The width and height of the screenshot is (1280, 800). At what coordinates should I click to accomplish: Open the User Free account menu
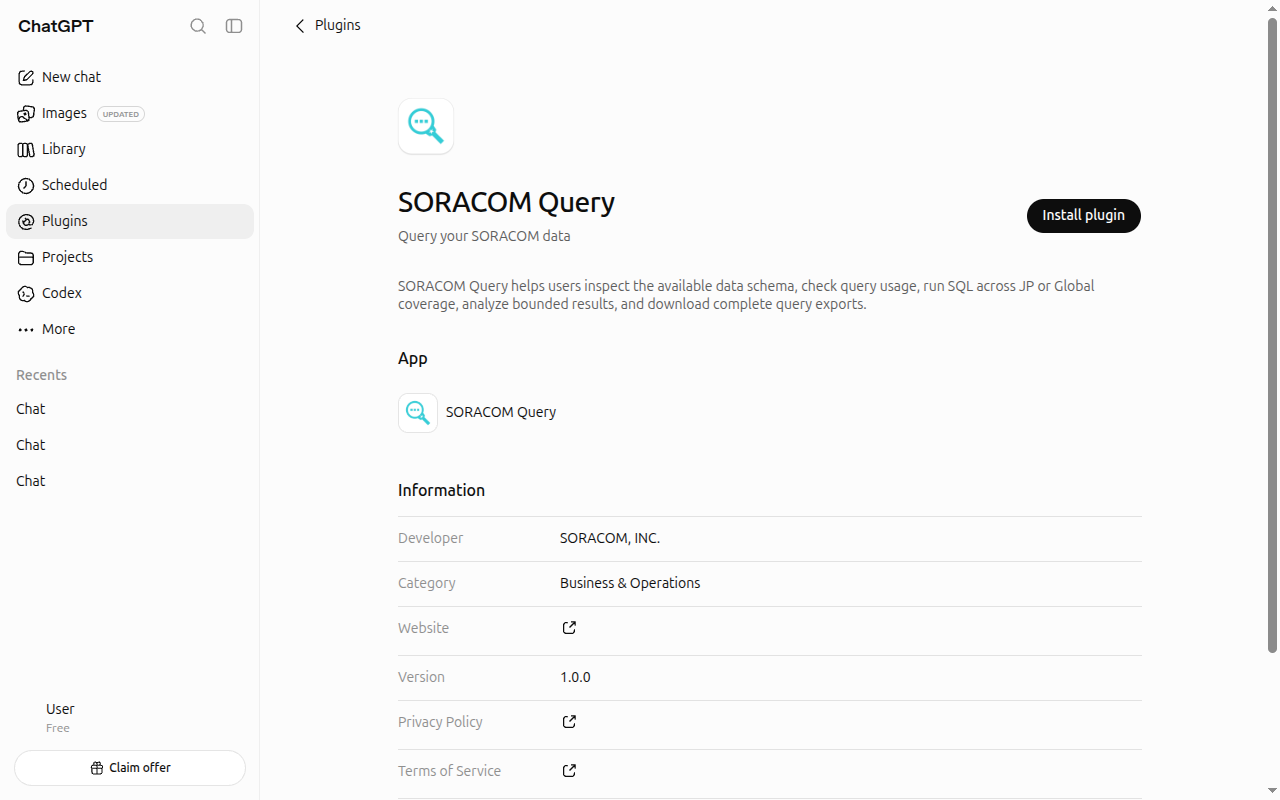pos(130,717)
